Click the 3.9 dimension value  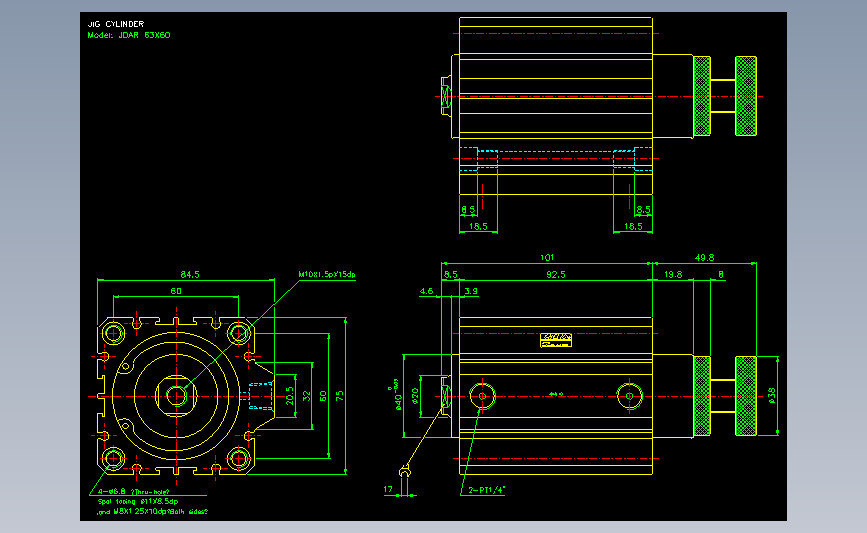click(x=471, y=291)
